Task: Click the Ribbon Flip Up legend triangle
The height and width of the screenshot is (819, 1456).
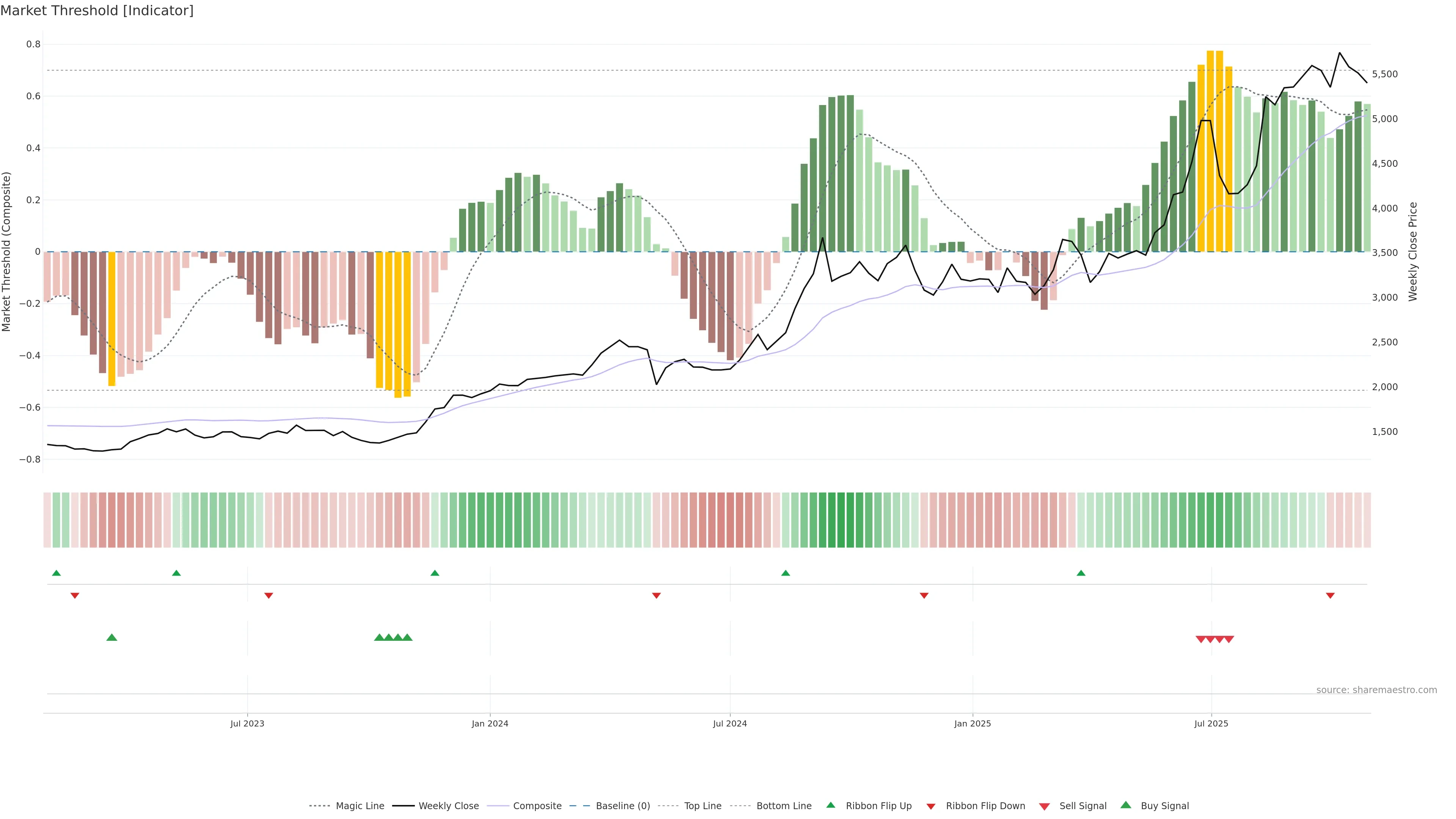Action: click(x=830, y=805)
